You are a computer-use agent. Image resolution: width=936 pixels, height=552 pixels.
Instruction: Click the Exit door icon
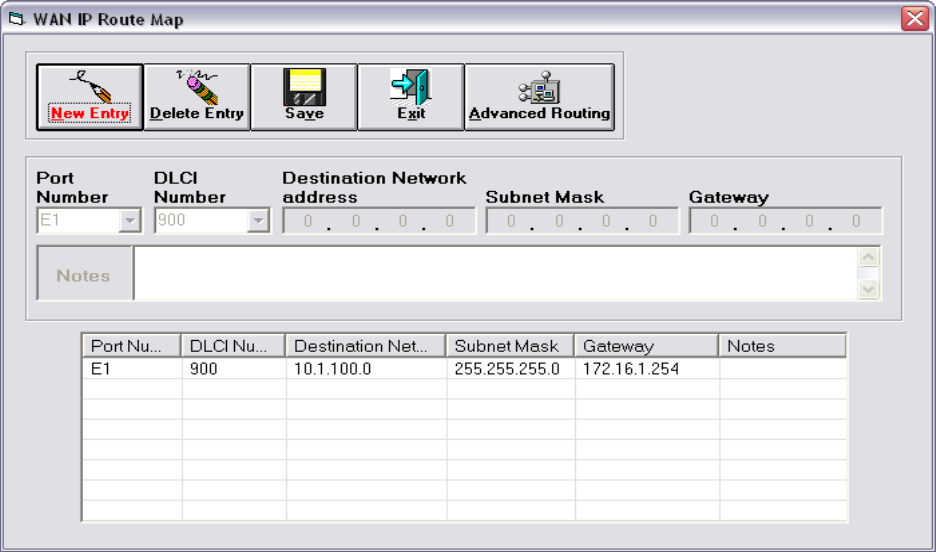[410, 87]
